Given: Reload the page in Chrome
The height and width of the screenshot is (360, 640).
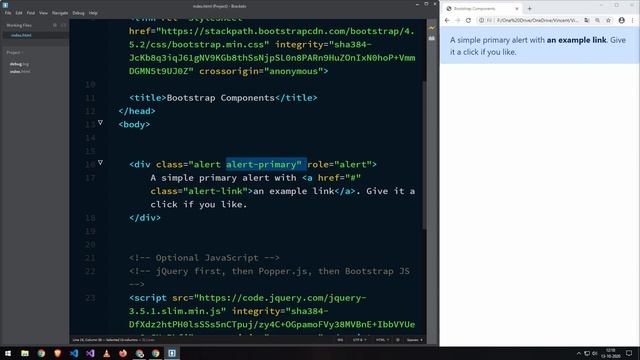Looking at the screenshot, I should pyautogui.click(x=468, y=20).
